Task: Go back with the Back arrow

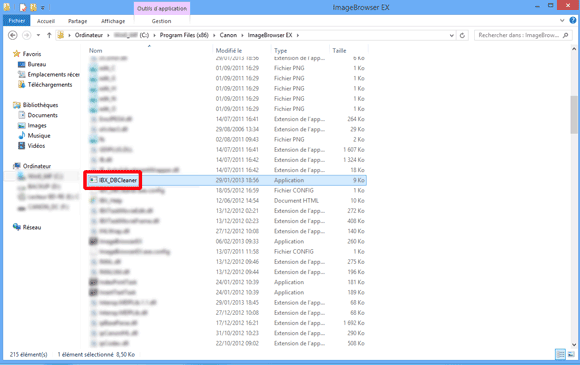Action: (13, 35)
